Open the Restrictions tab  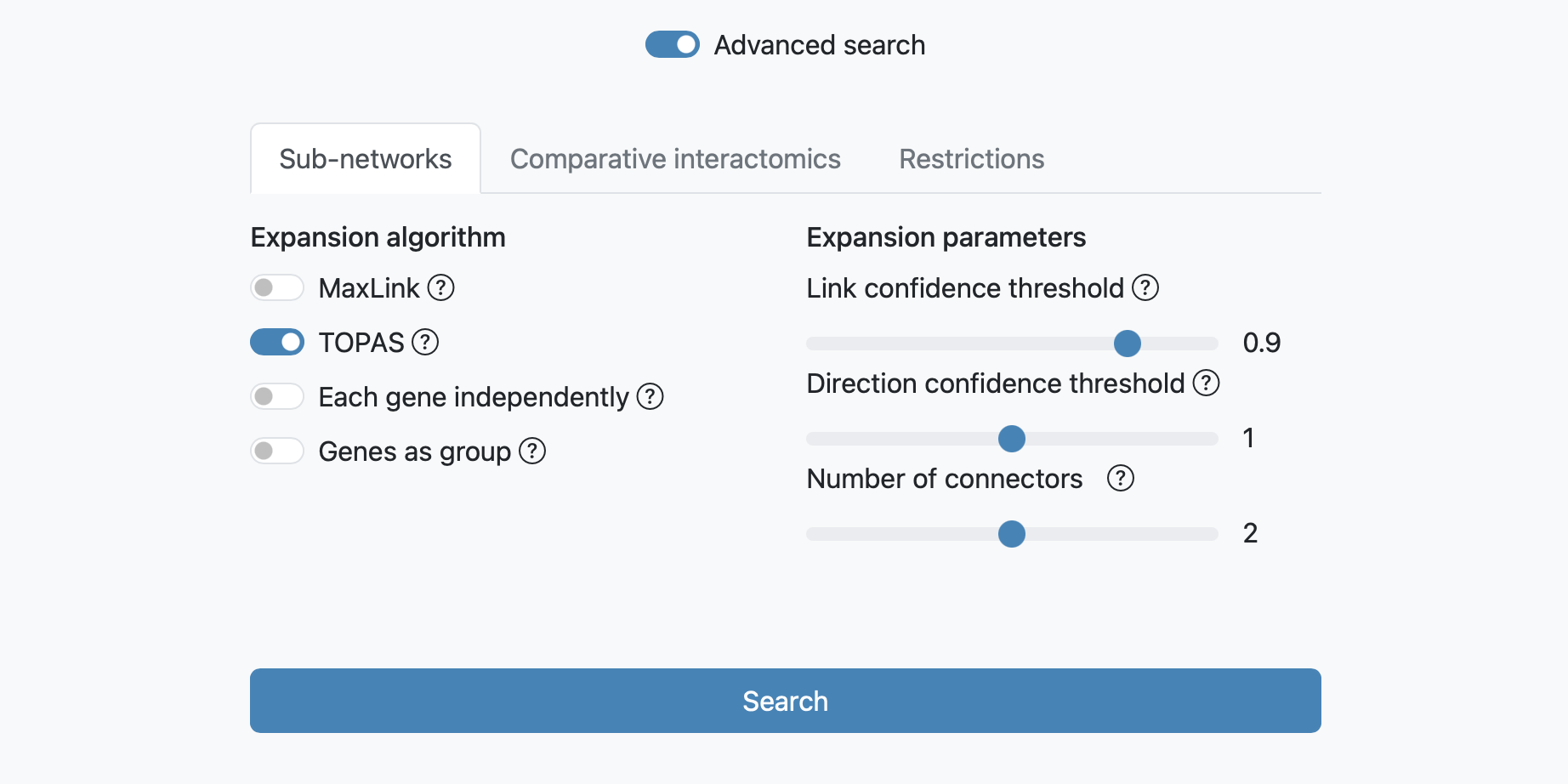click(972, 159)
